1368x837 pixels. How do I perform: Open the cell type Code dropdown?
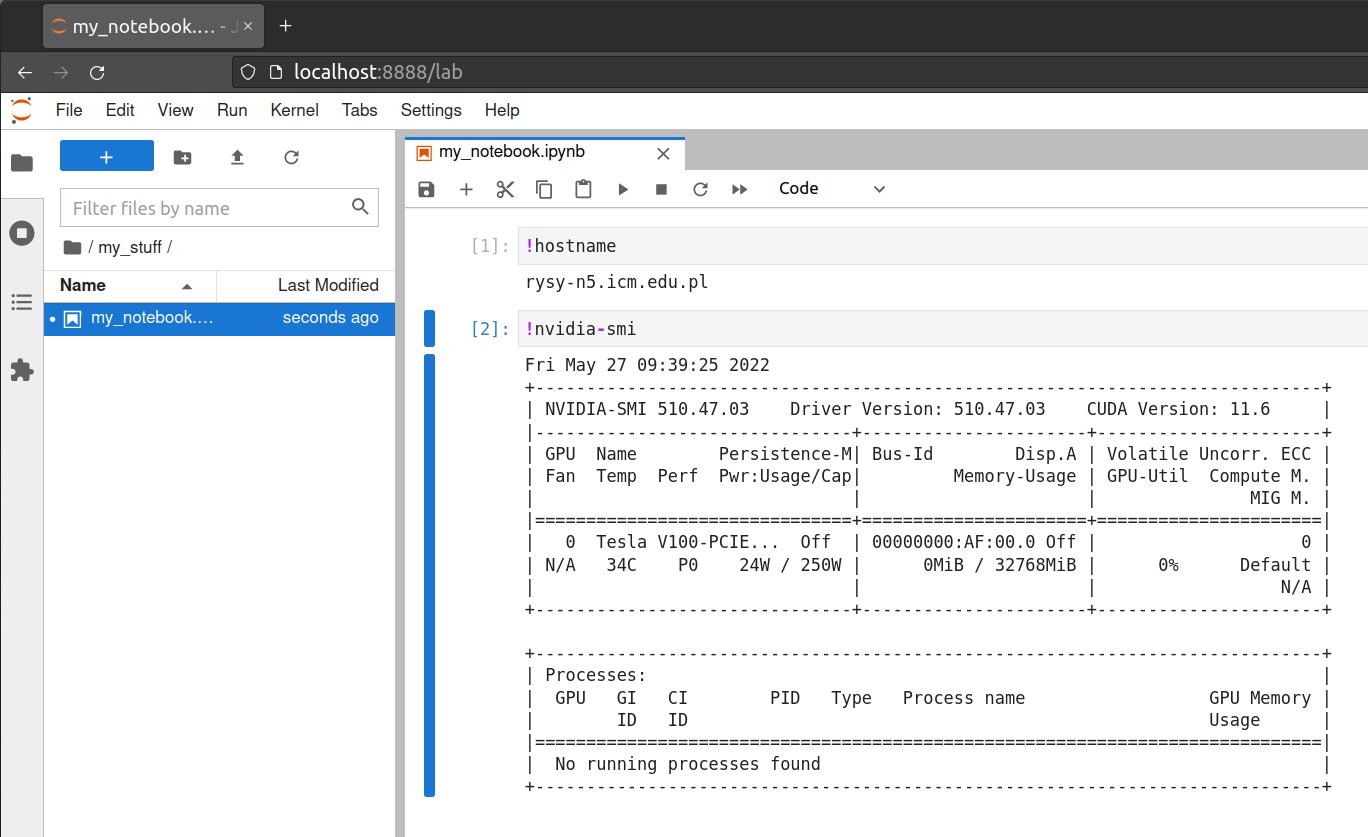(x=832, y=189)
